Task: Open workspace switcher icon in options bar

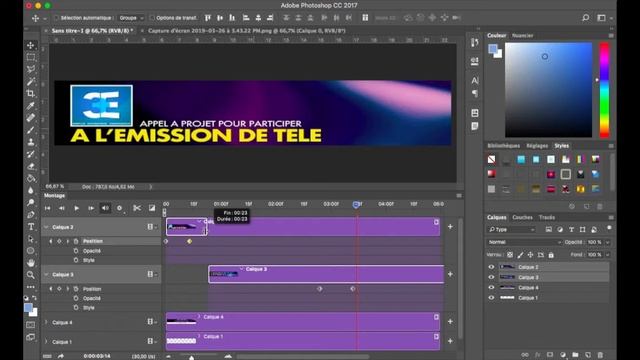Action: click(x=601, y=18)
